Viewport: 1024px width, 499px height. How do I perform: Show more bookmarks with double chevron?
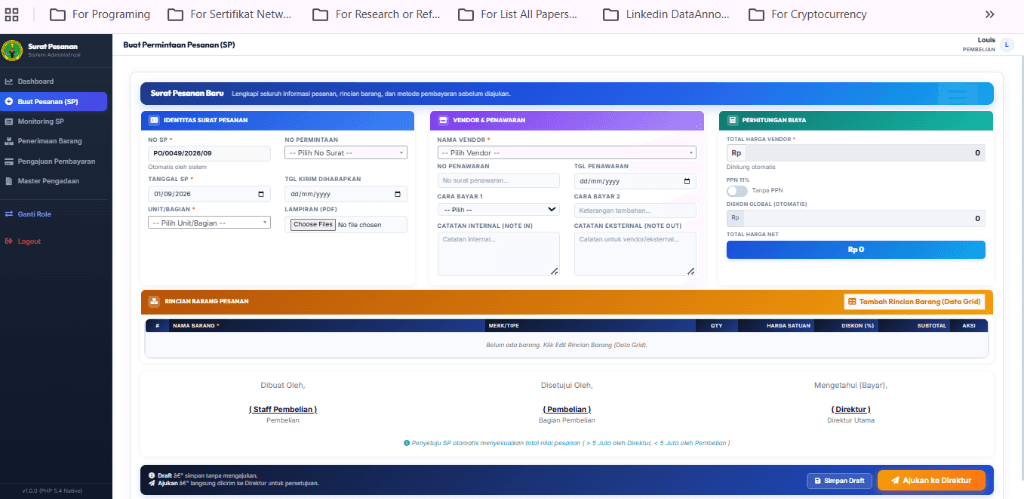pyautogui.click(x=989, y=14)
